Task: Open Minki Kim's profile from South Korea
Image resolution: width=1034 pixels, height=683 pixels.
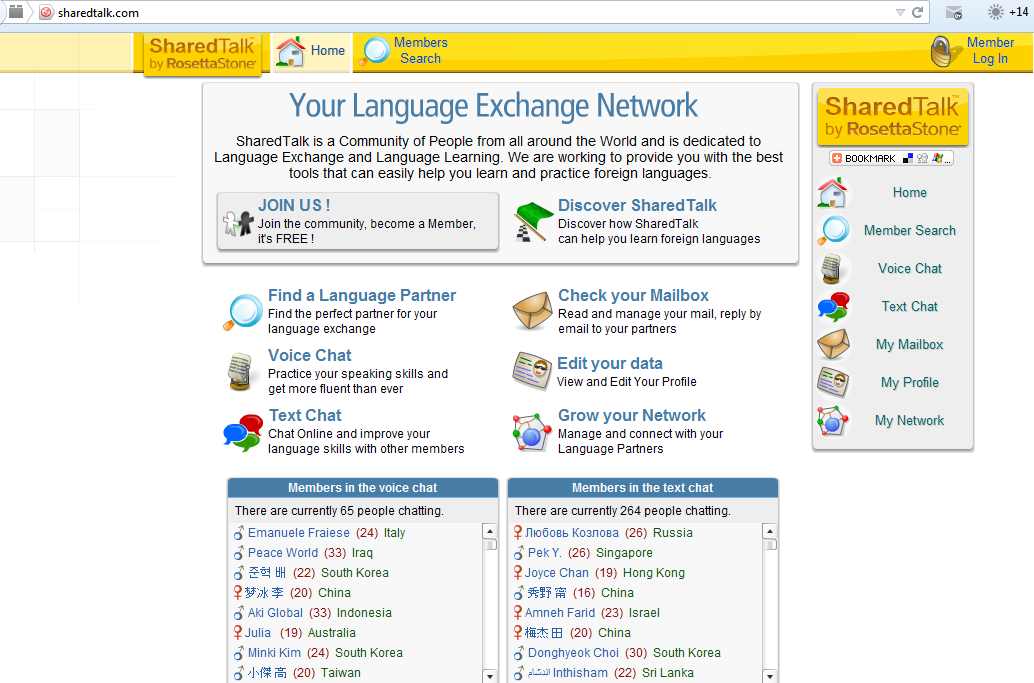Action: click(274, 653)
